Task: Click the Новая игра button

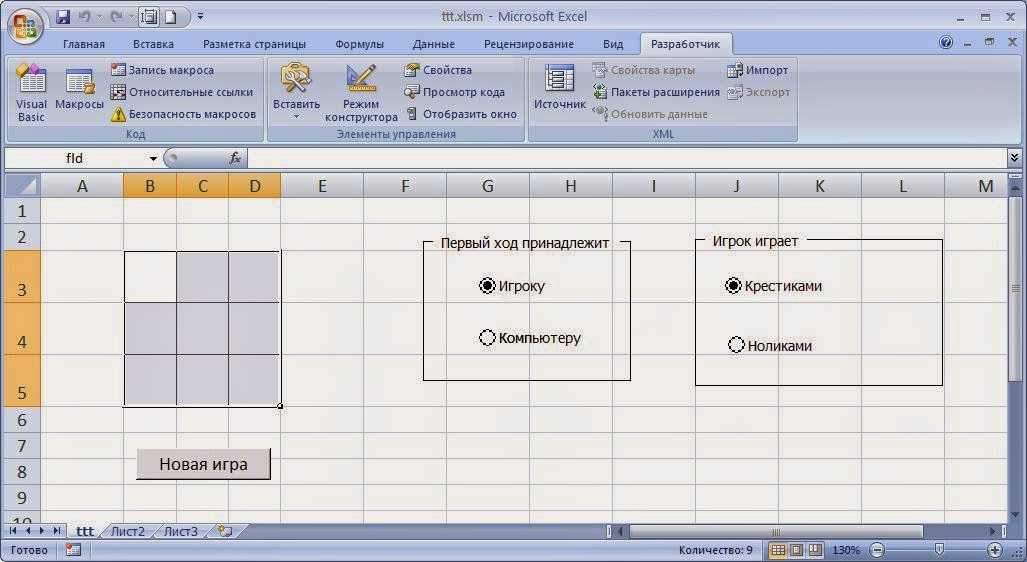Action: (203, 464)
